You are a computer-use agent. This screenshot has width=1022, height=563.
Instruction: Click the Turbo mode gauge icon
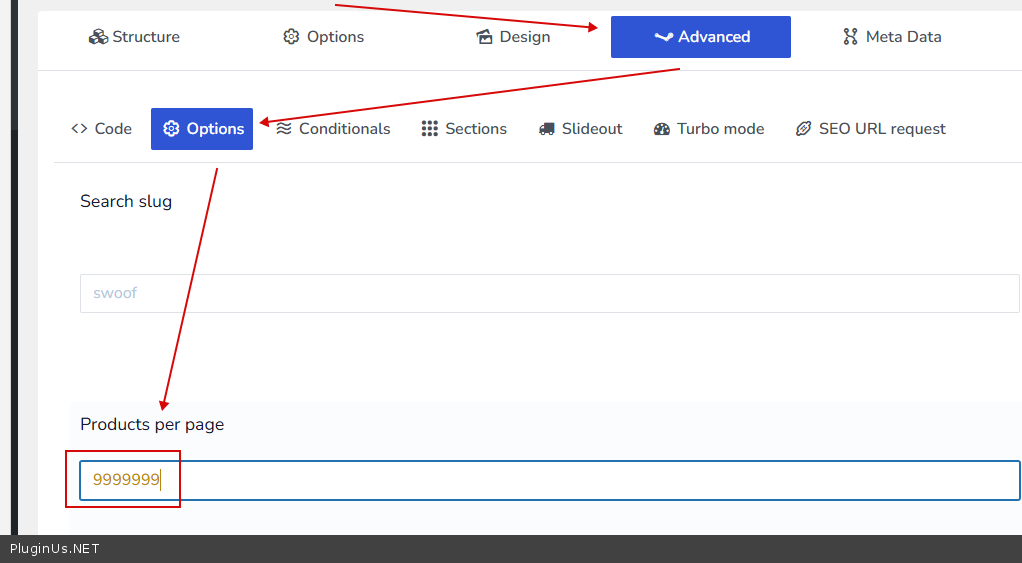662,129
